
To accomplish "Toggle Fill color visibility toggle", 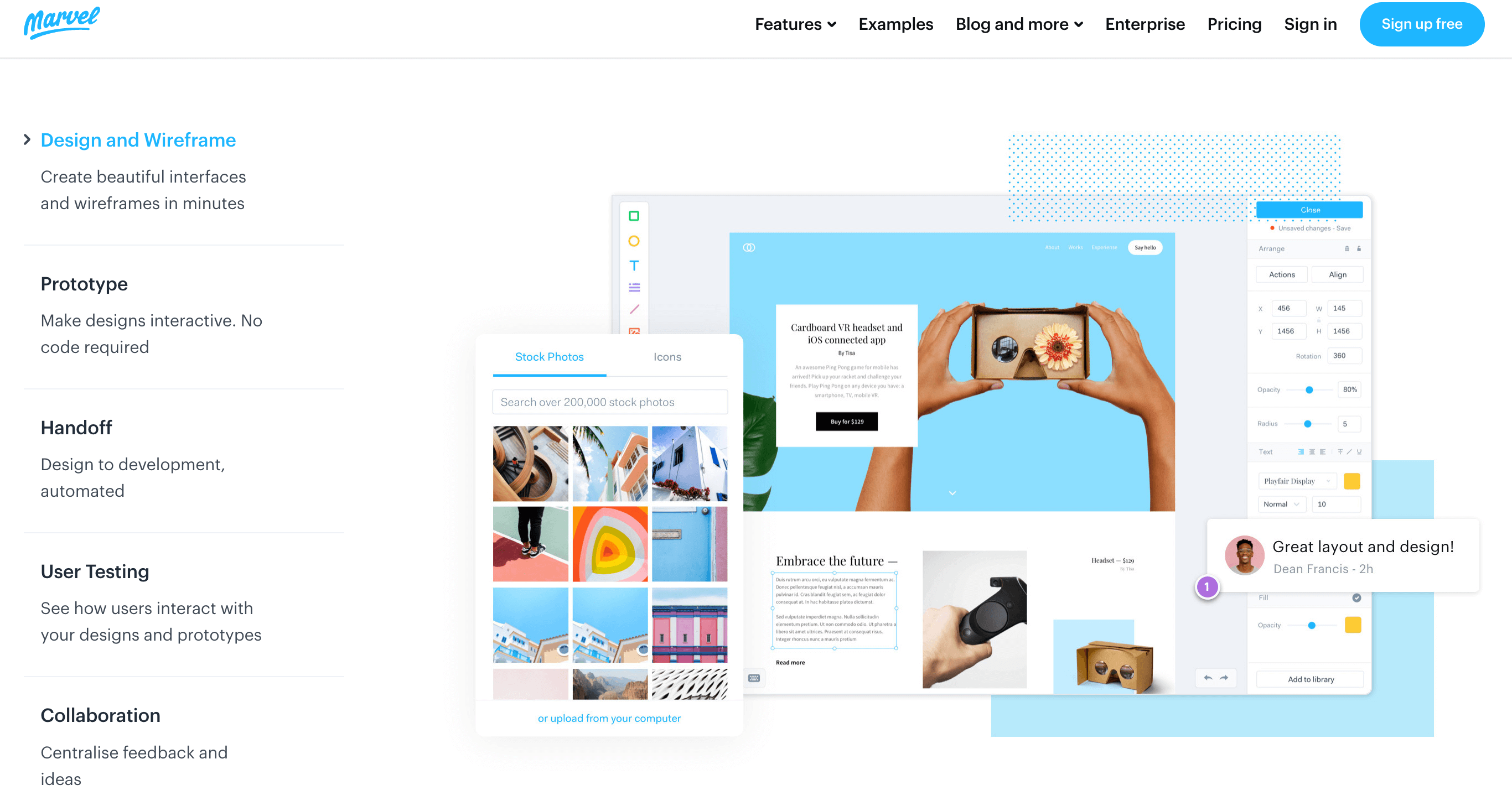I will 1357,598.
